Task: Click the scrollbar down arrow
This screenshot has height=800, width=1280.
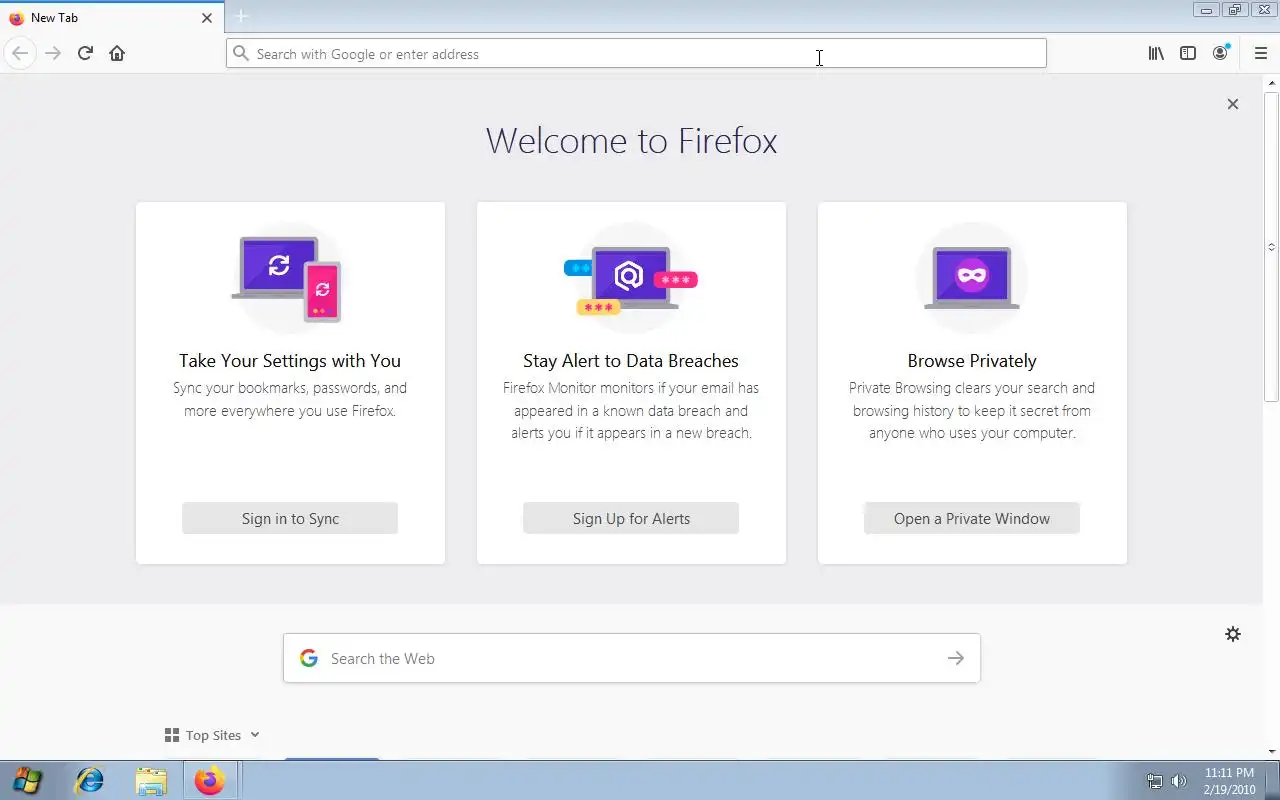Action: 1272,751
